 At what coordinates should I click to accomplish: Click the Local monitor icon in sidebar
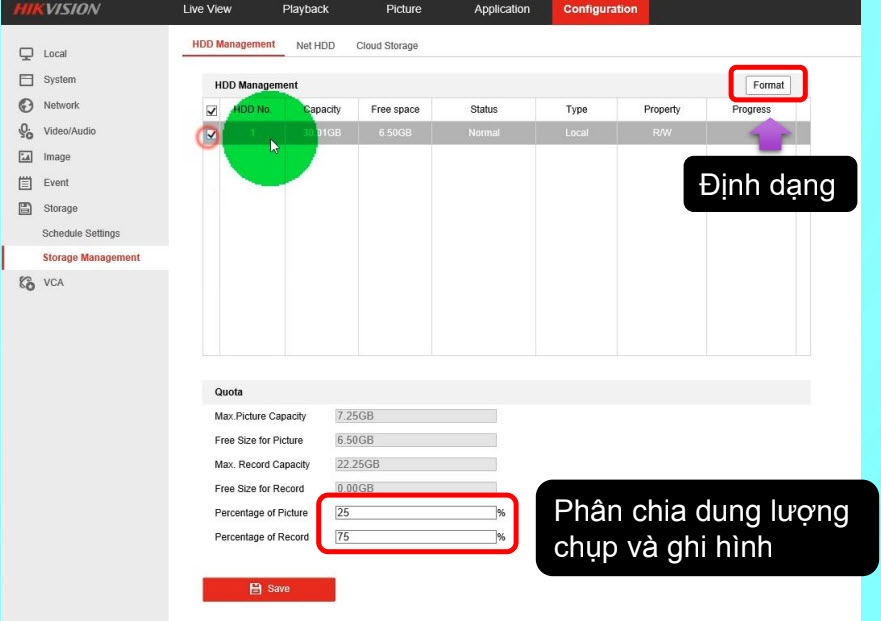pos(27,54)
